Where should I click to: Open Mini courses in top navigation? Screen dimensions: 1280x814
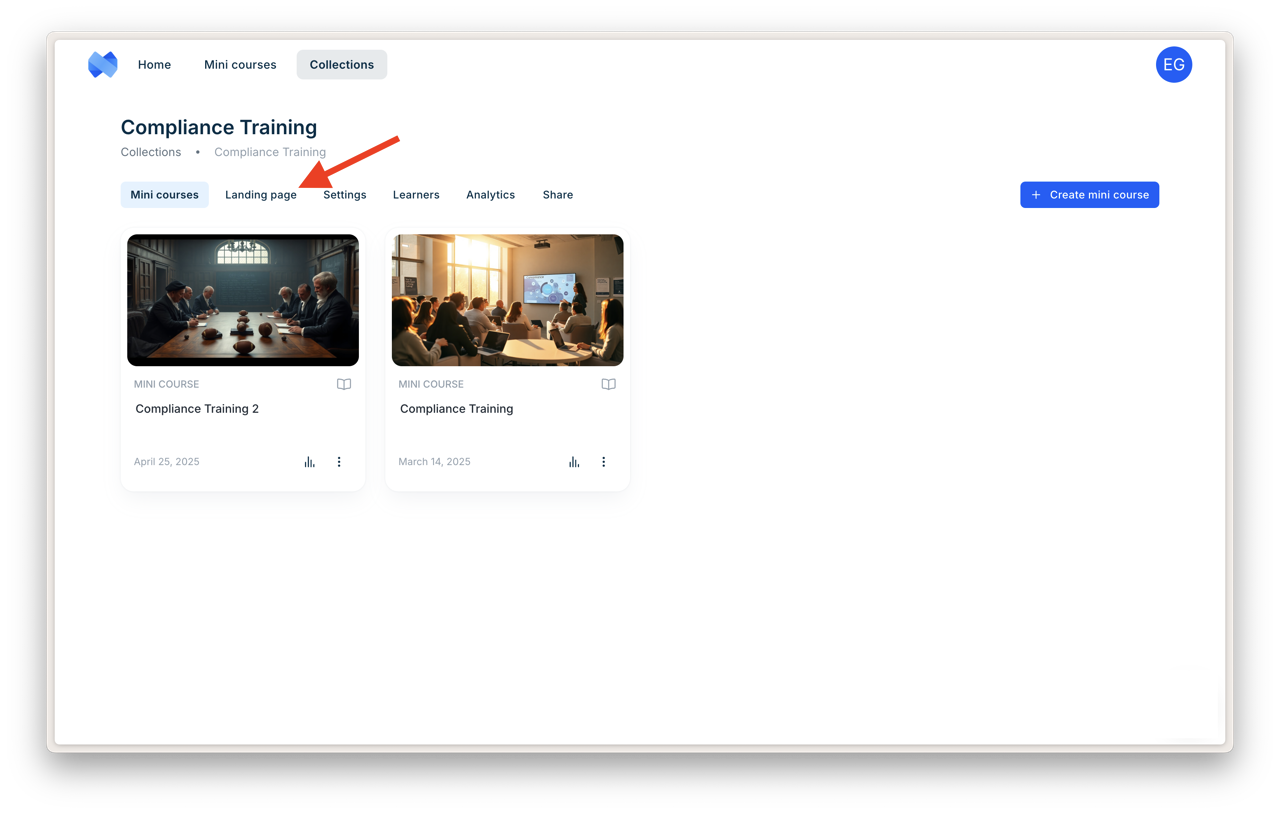point(240,65)
